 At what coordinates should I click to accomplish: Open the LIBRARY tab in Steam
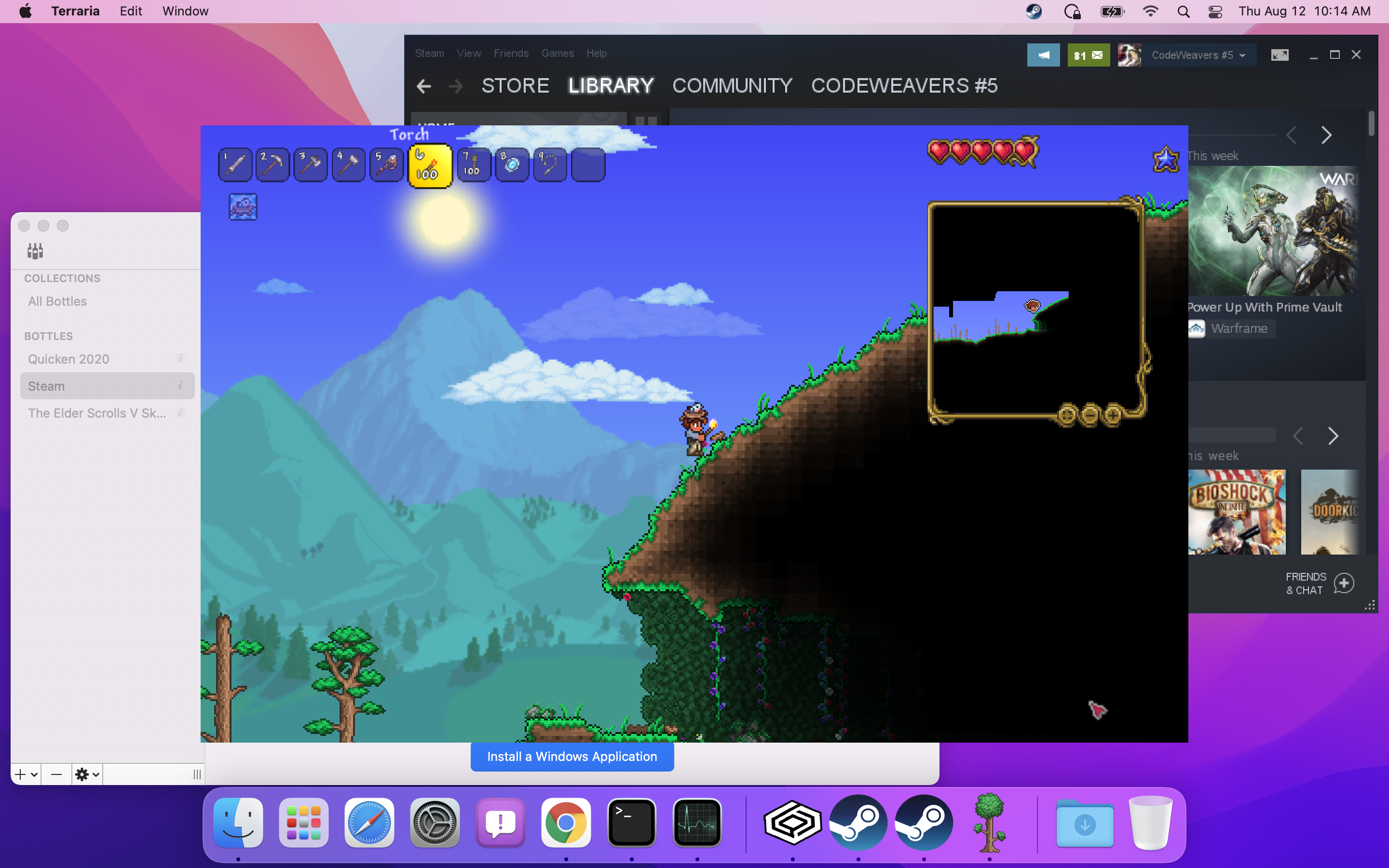pyautogui.click(x=612, y=85)
